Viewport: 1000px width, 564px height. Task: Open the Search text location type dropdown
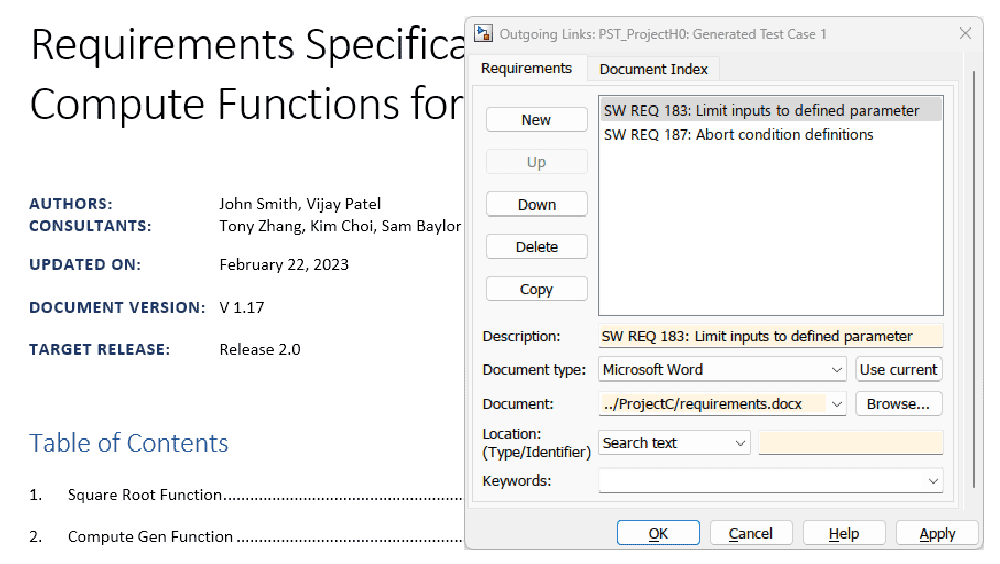(740, 443)
